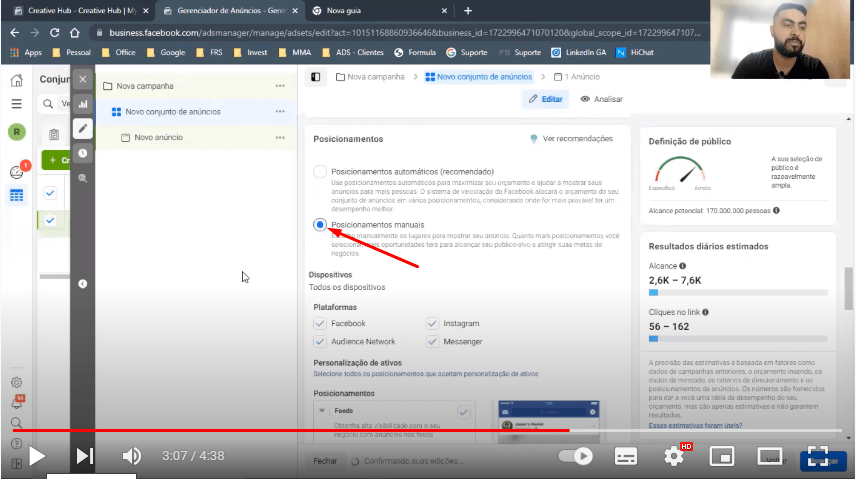Select Posicionamentos automáticos radio option

tap(320, 172)
